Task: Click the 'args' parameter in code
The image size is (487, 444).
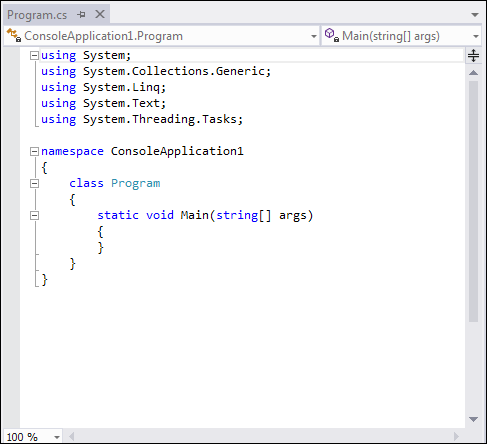Action: [x=293, y=216]
